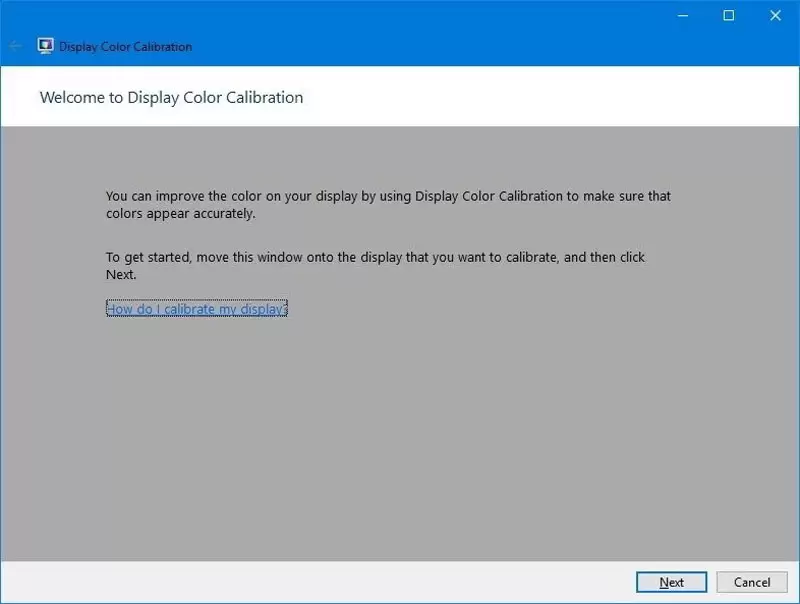Click the 'Display Color Calibration' title bar text
The width and height of the screenshot is (800, 604).
(x=126, y=47)
